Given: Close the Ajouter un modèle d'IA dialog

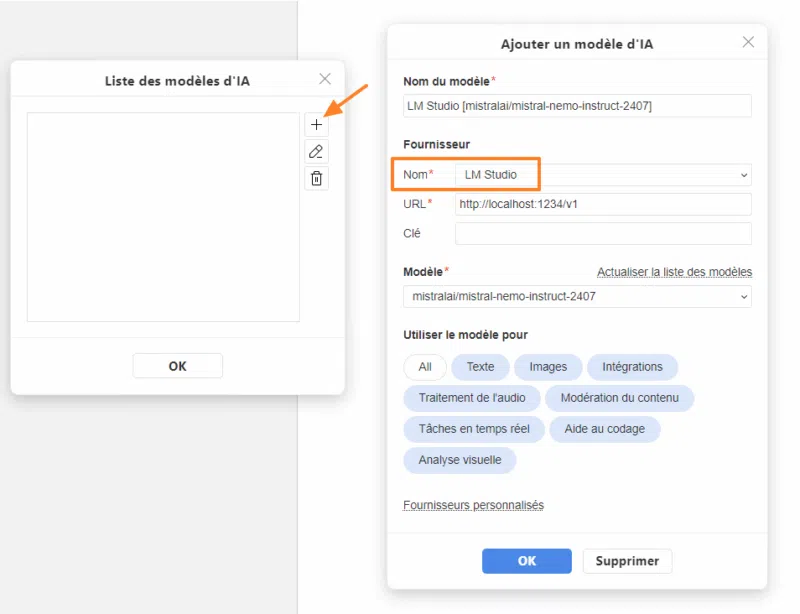Looking at the screenshot, I should pos(748,42).
